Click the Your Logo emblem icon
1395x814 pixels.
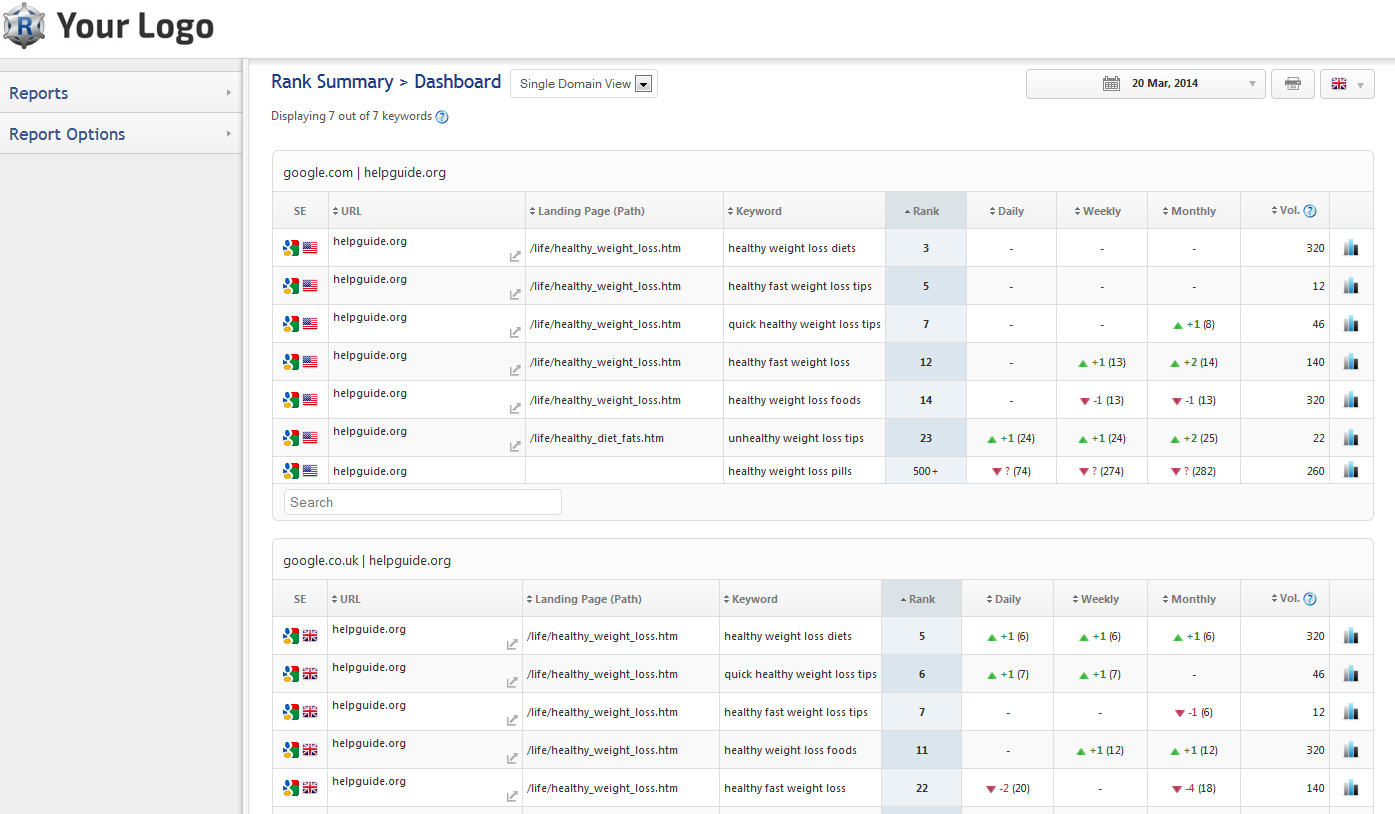25,27
